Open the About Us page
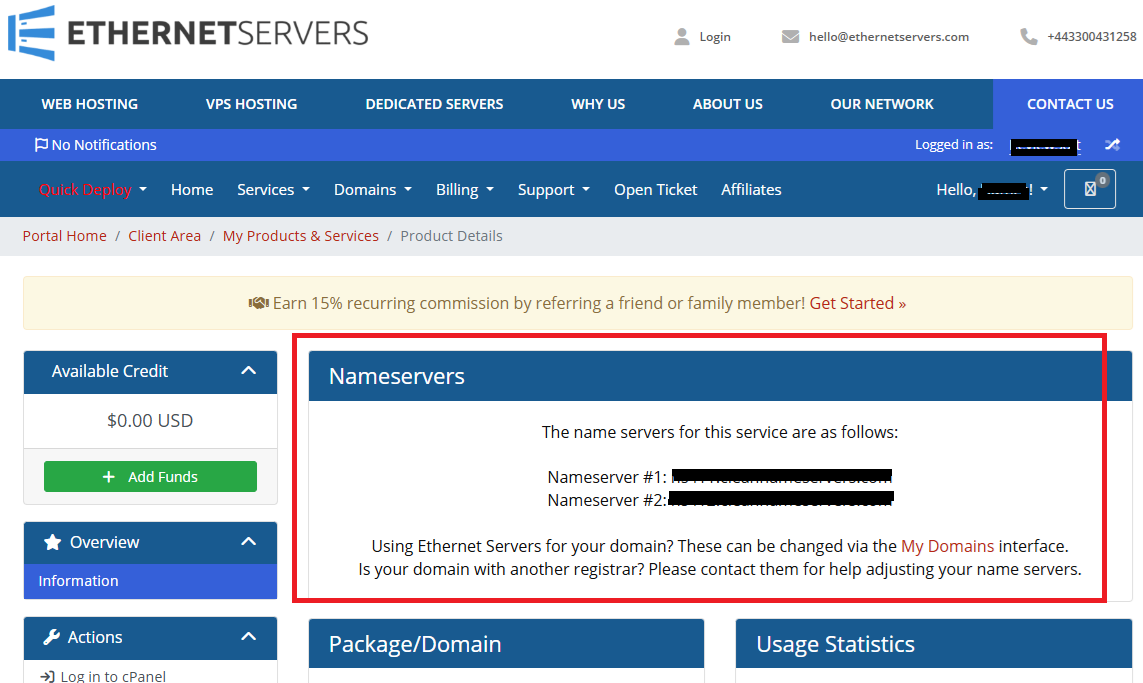This screenshot has height=683, width=1143. (727, 104)
